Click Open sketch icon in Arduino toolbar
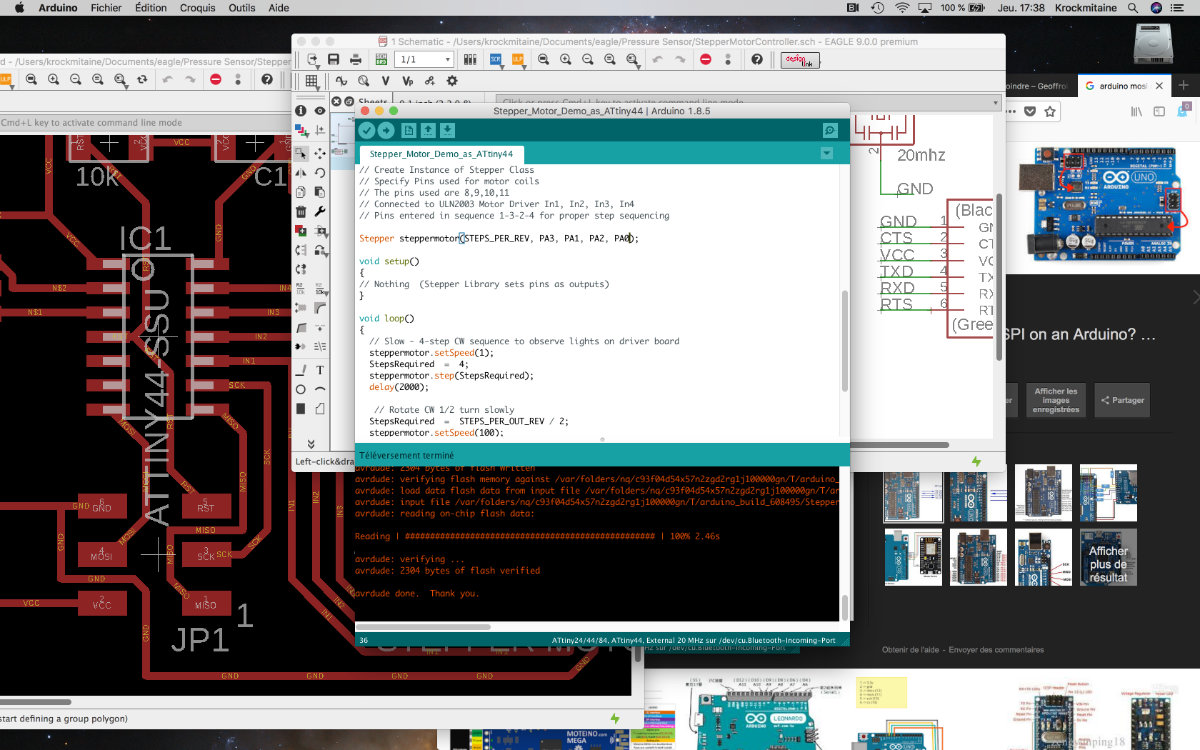Screen dimensions: 1200x750 pos(428,130)
